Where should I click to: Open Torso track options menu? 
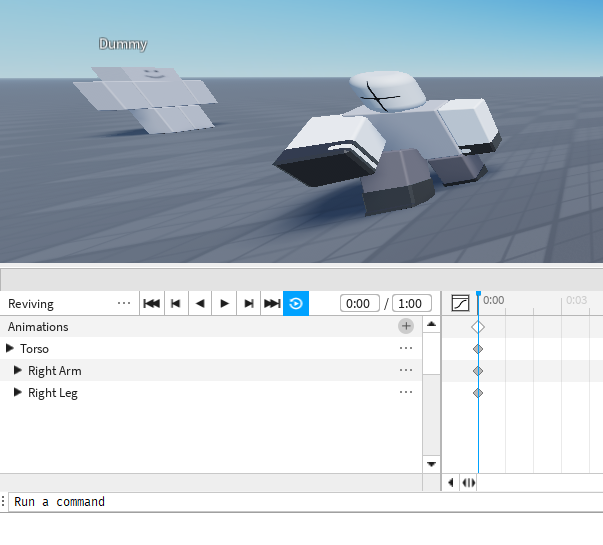click(x=406, y=348)
